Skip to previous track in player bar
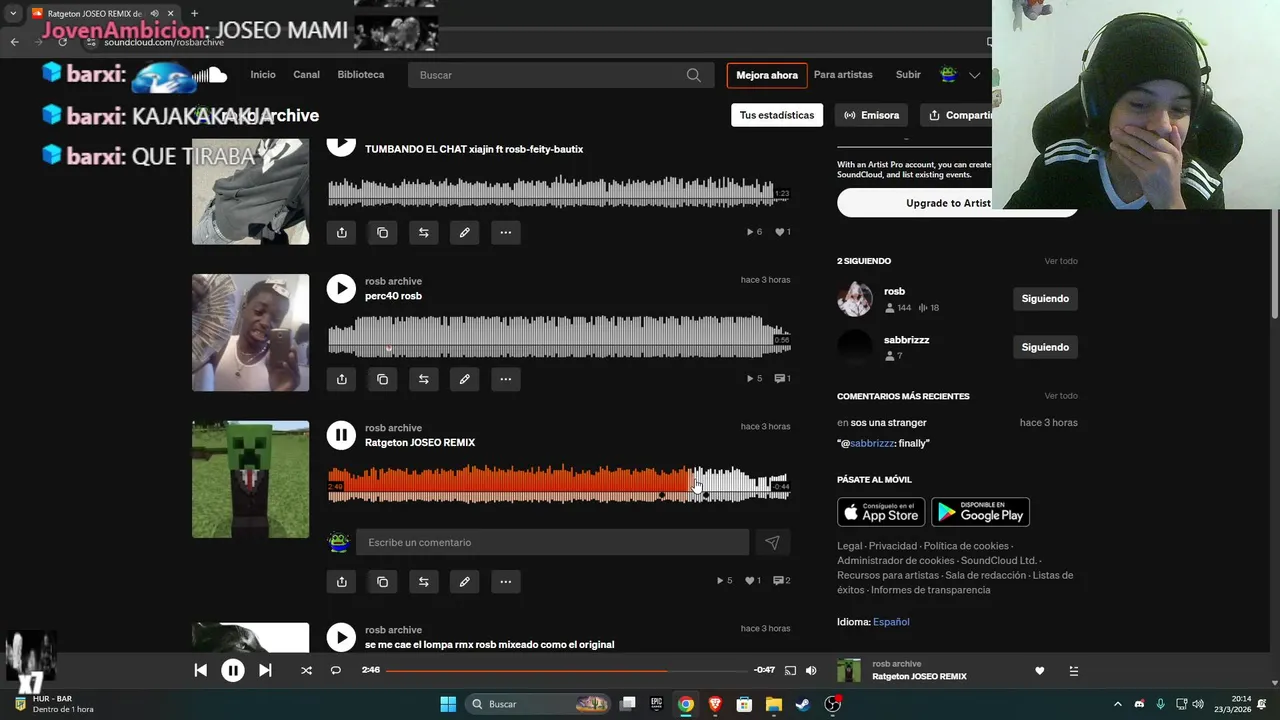The image size is (1280, 720). tap(200, 670)
